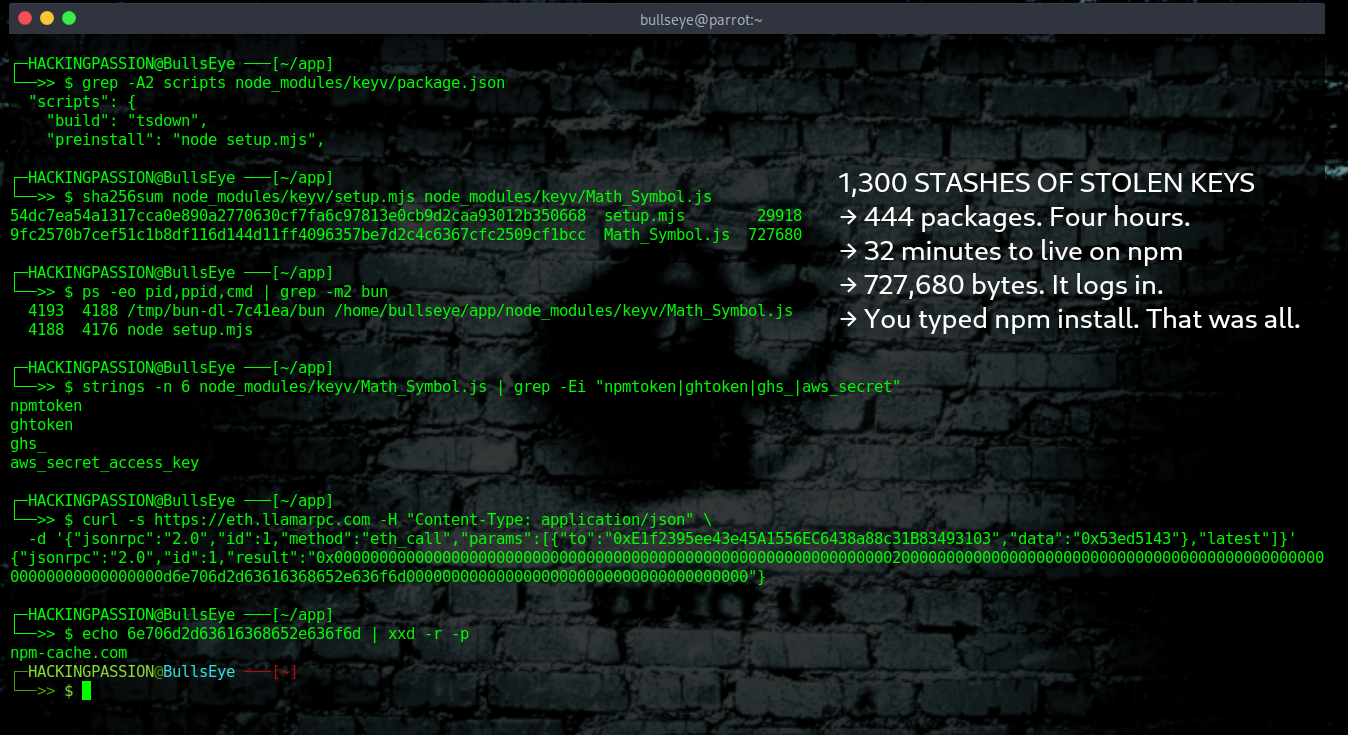This screenshot has width=1348, height=735.
Task: Click the '4188 4176 node setup.mjs' process line
Action: [x=140, y=329]
